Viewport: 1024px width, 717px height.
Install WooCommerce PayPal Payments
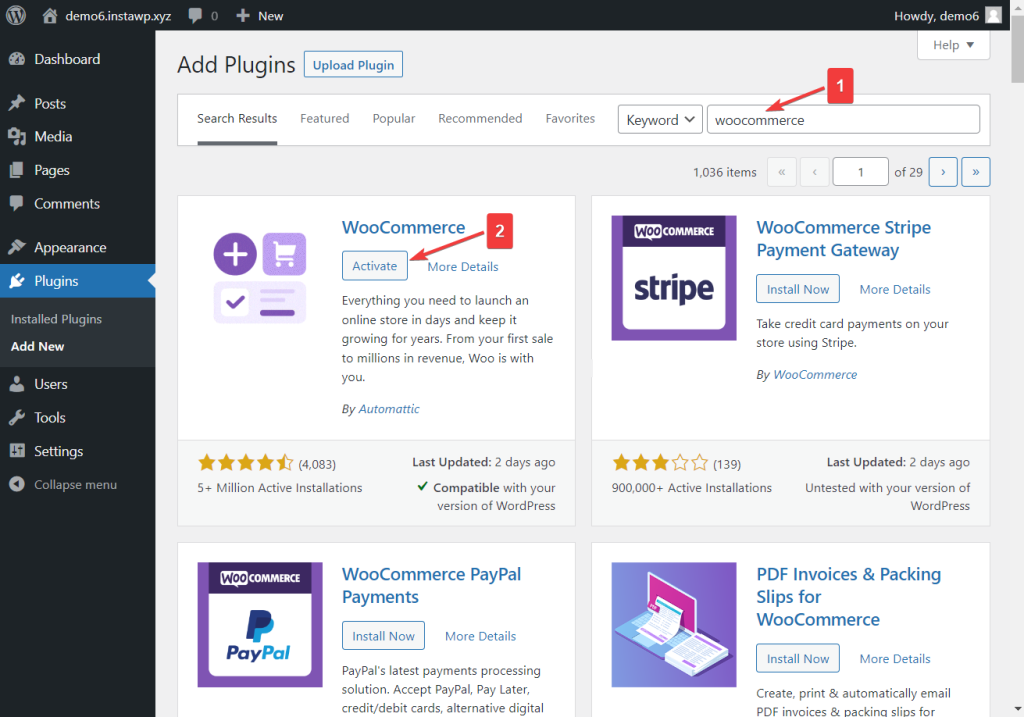click(x=383, y=636)
